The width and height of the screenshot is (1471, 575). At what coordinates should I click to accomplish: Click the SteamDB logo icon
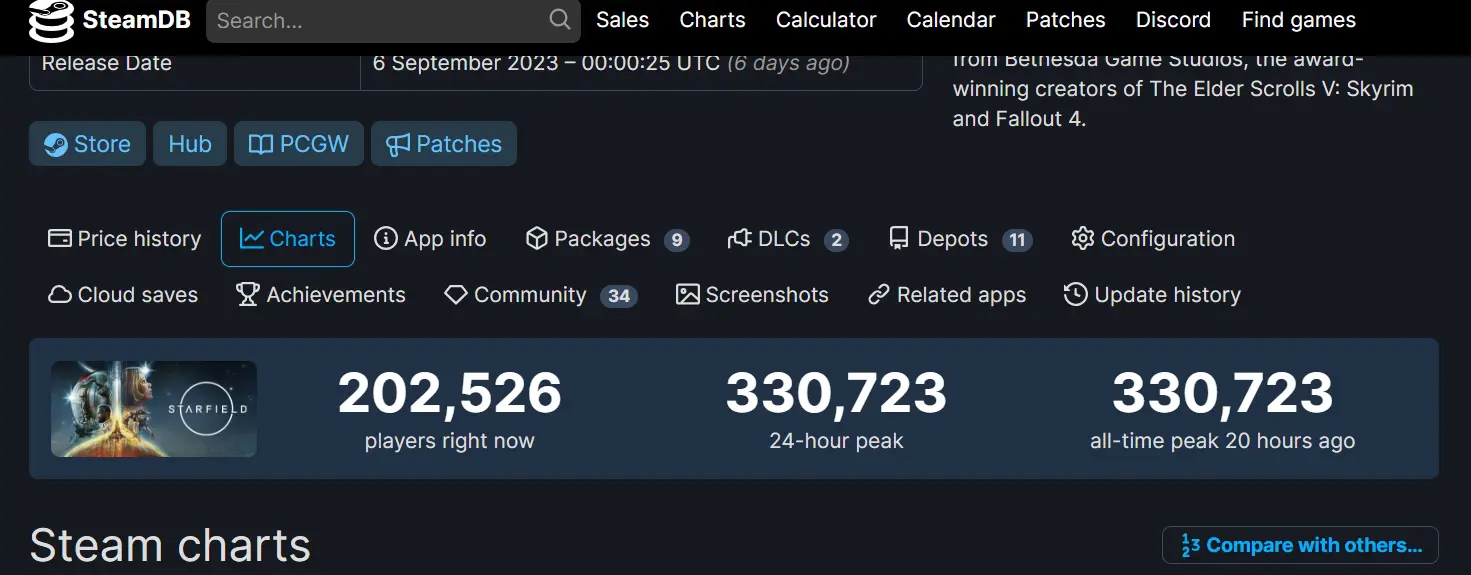[x=51, y=20]
